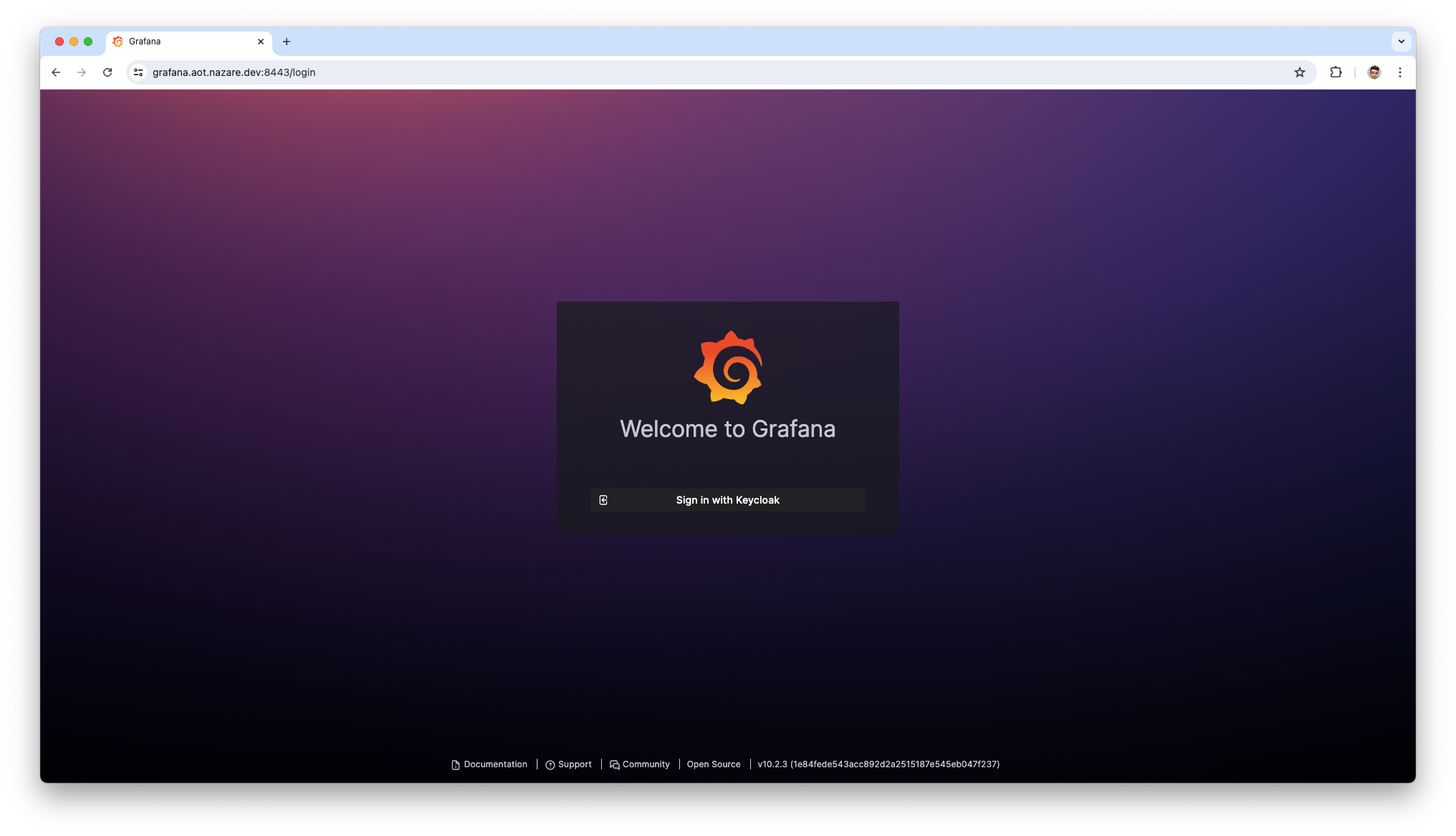Open the Extensions puzzle icon
Image resolution: width=1456 pixels, height=836 pixels.
[x=1336, y=72]
